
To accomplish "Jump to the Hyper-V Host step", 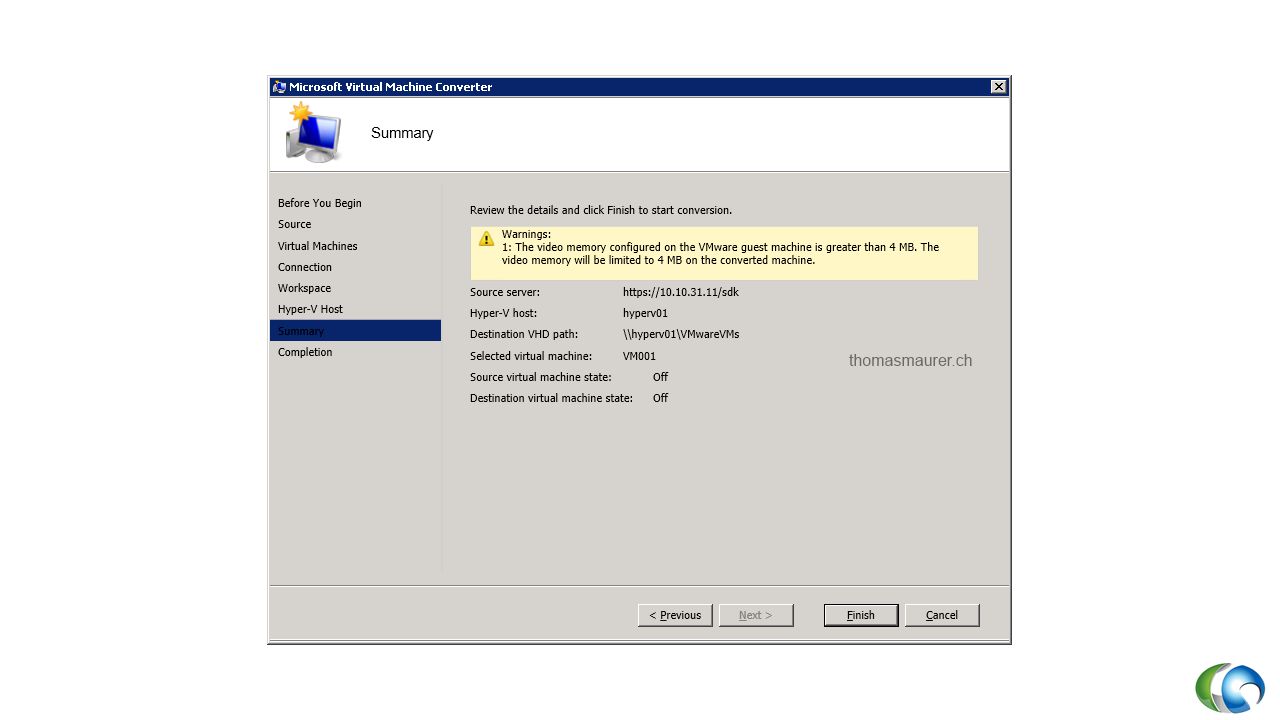I will [x=311, y=309].
